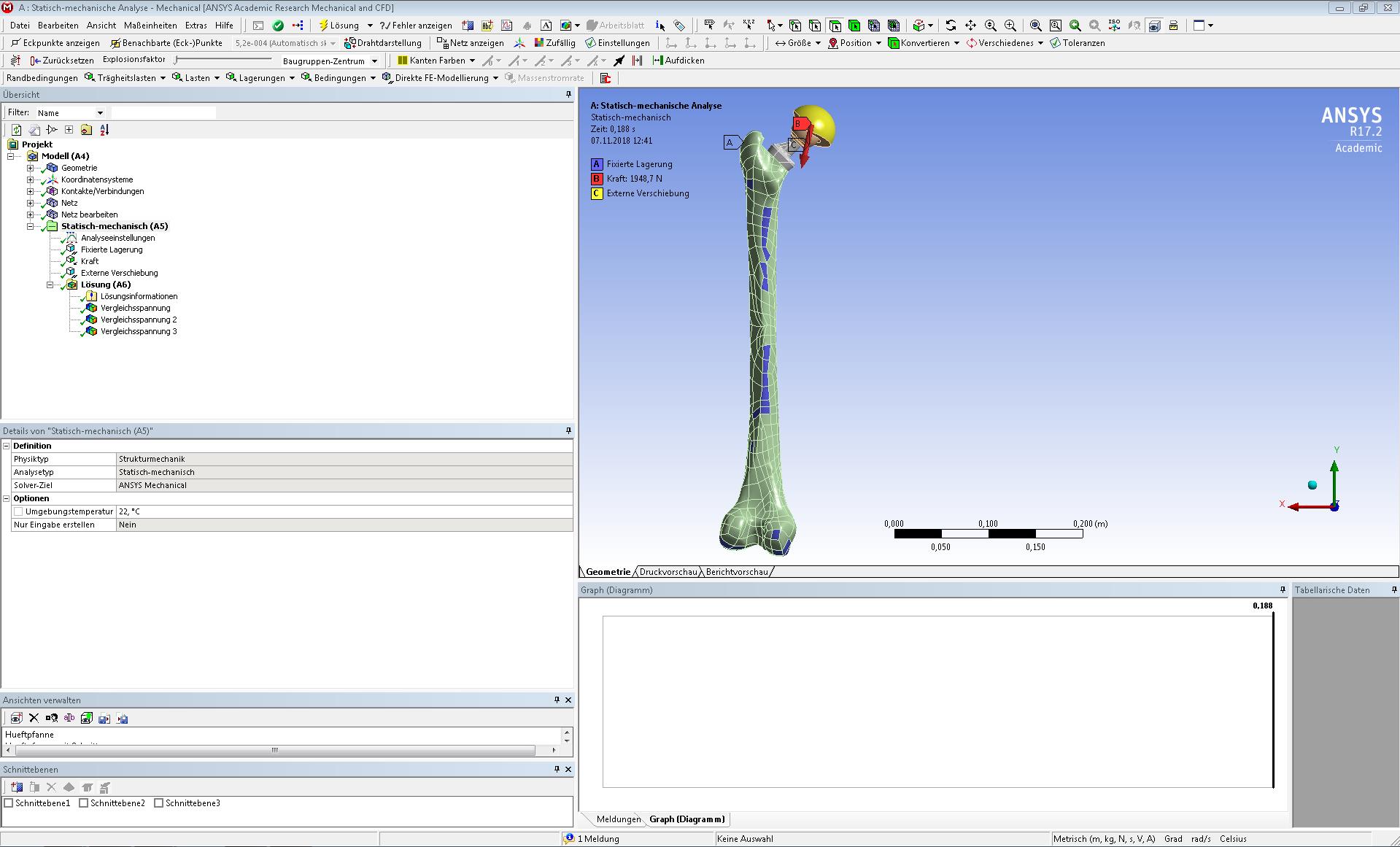Select the Pan view tool

(970, 26)
